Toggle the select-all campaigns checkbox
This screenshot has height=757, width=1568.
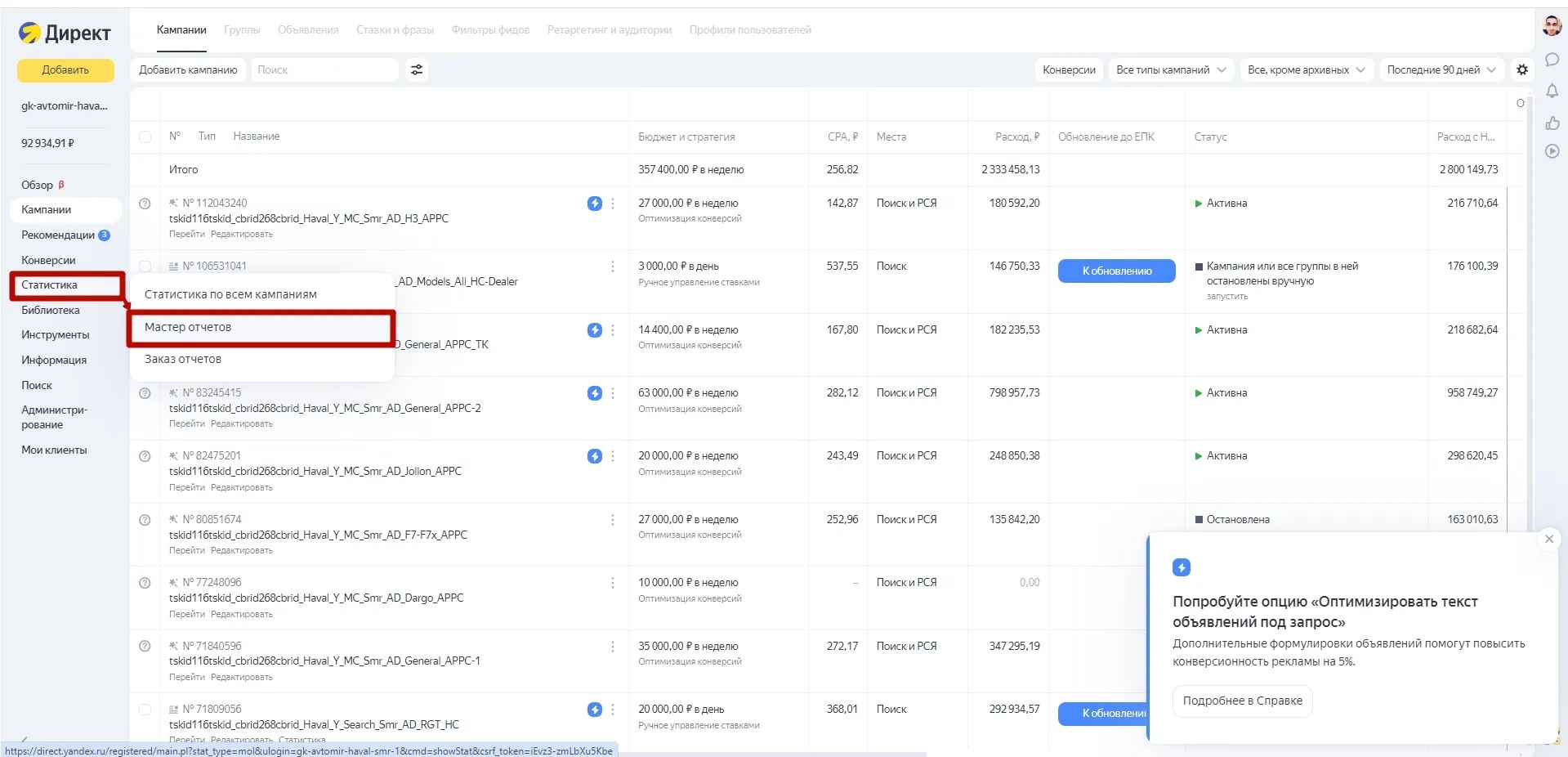pos(145,137)
